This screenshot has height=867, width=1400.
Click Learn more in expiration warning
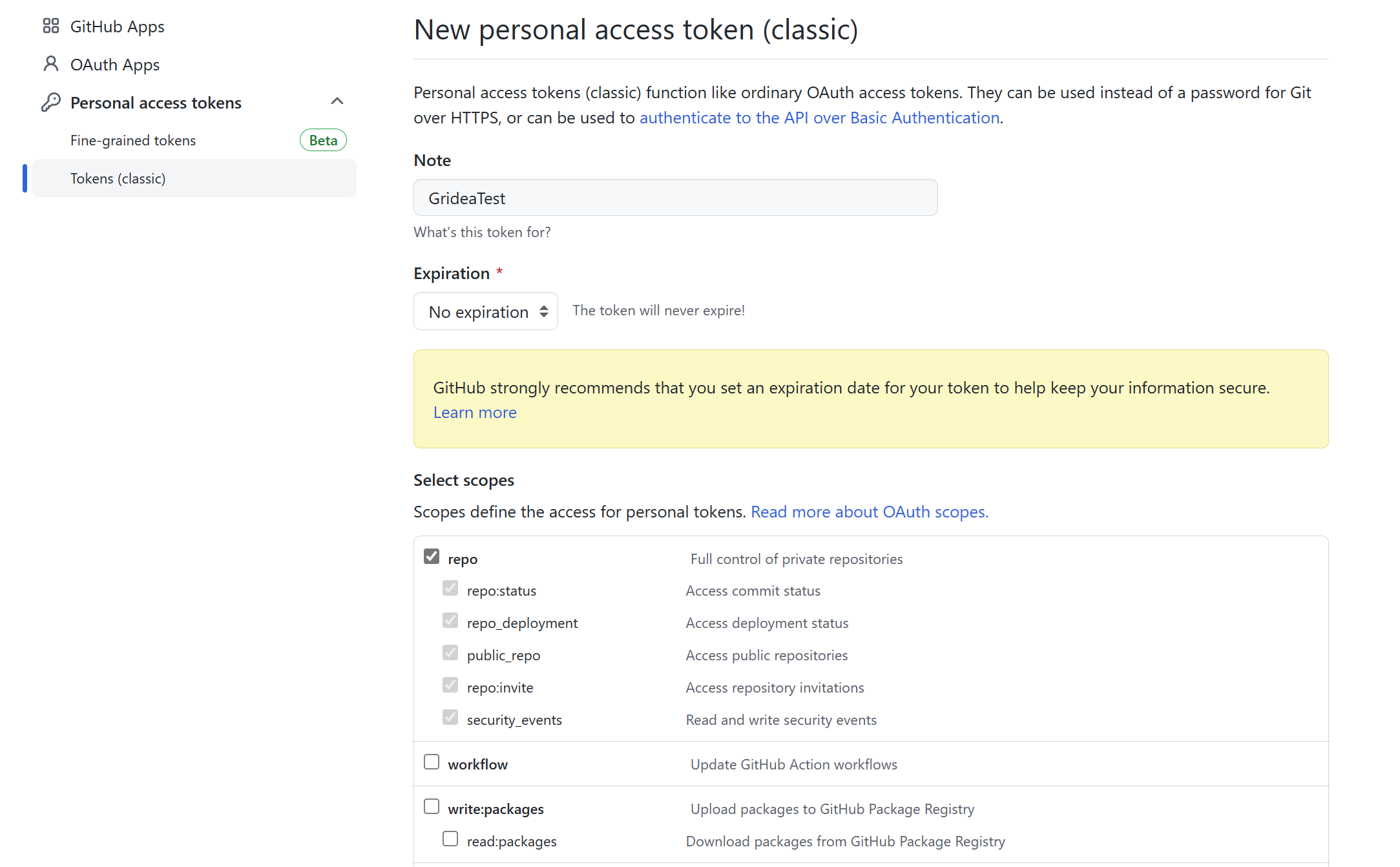[475, 412]
